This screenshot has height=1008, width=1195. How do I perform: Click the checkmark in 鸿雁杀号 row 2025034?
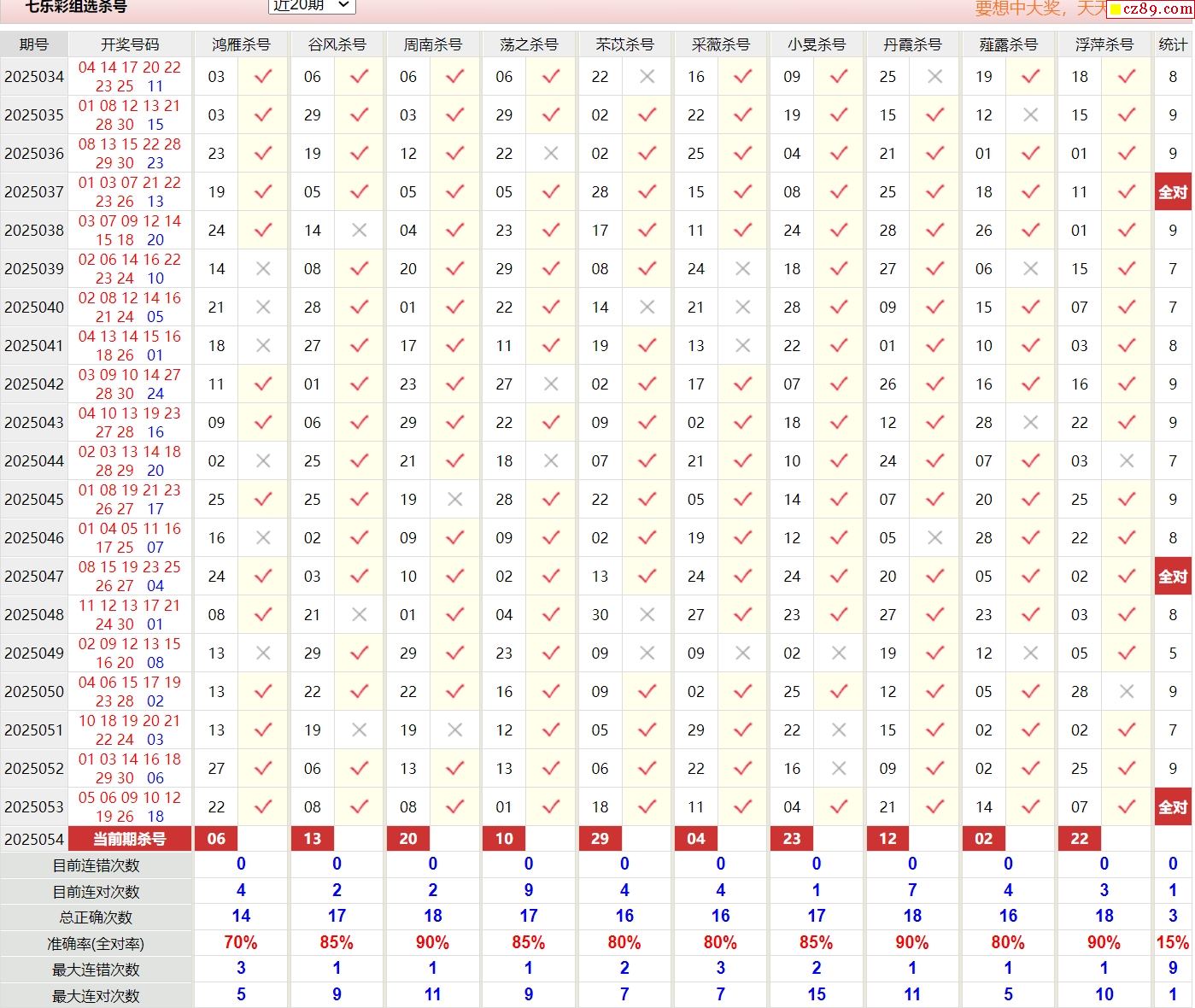(263, 77)
